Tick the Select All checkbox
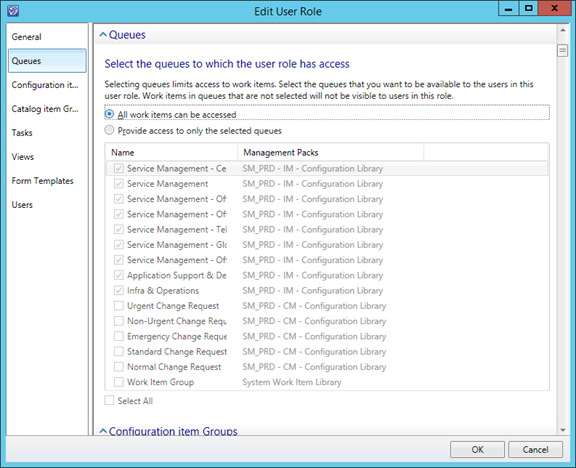Viewport: 576px width, 468px height. click(109, 400)
